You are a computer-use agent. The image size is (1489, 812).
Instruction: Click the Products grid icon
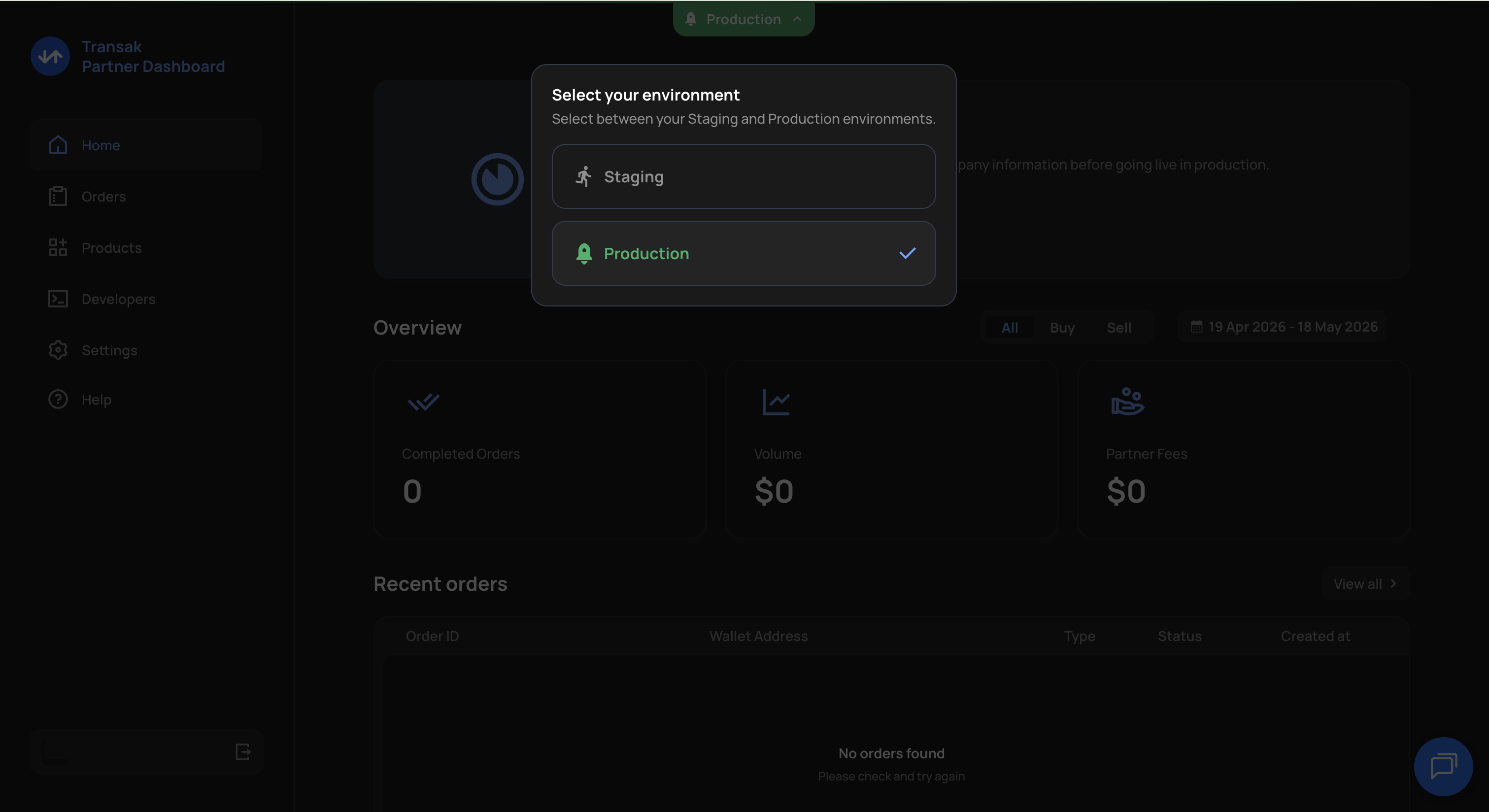point(58,247)
